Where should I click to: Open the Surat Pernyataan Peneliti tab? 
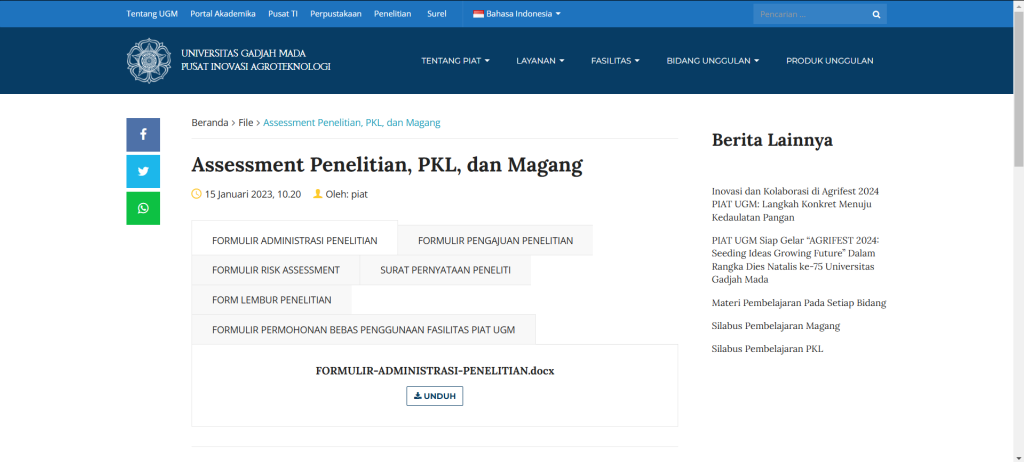445,270
